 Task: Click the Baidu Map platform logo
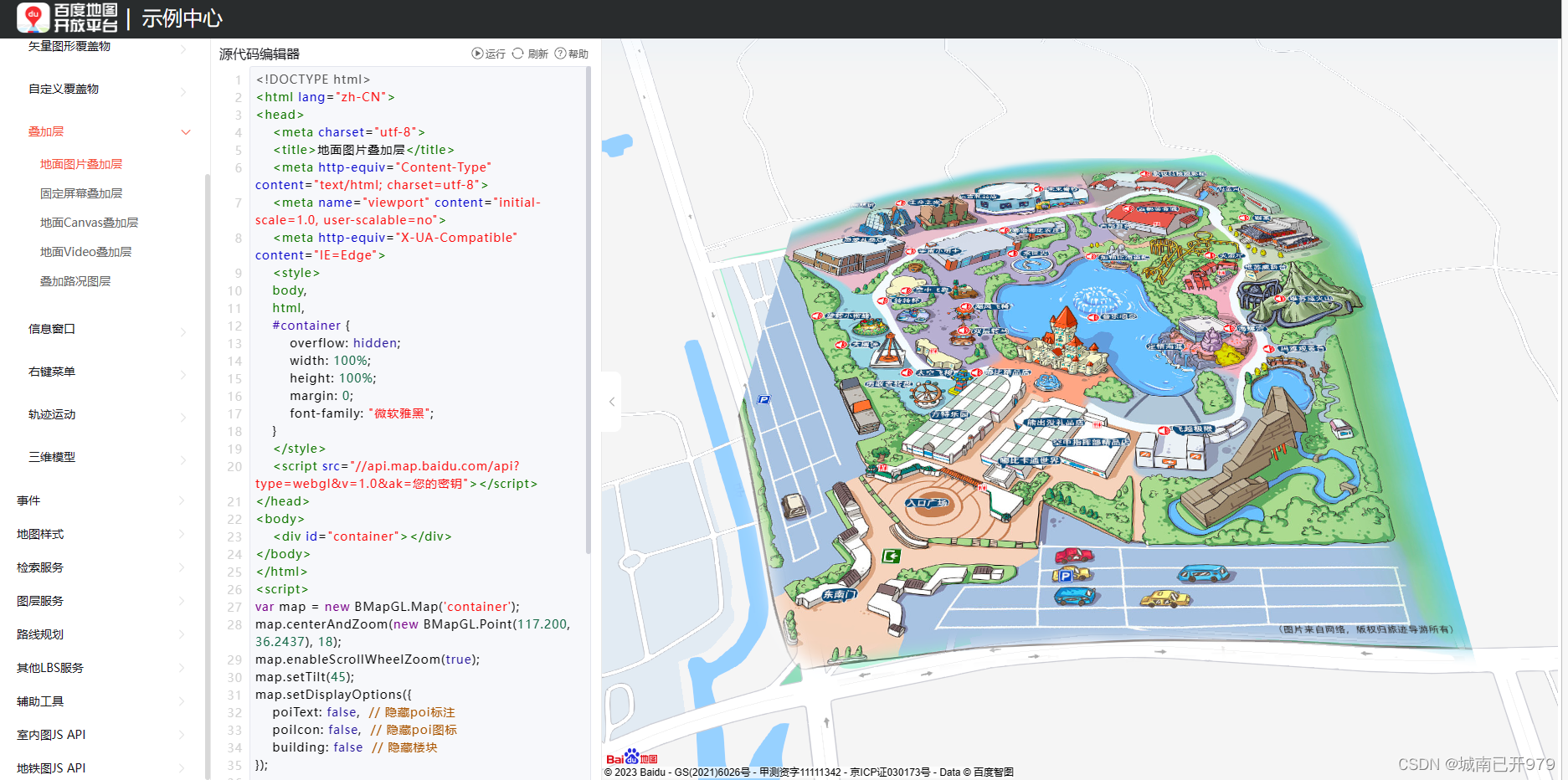pyautogui.click(x=67, y=18)
